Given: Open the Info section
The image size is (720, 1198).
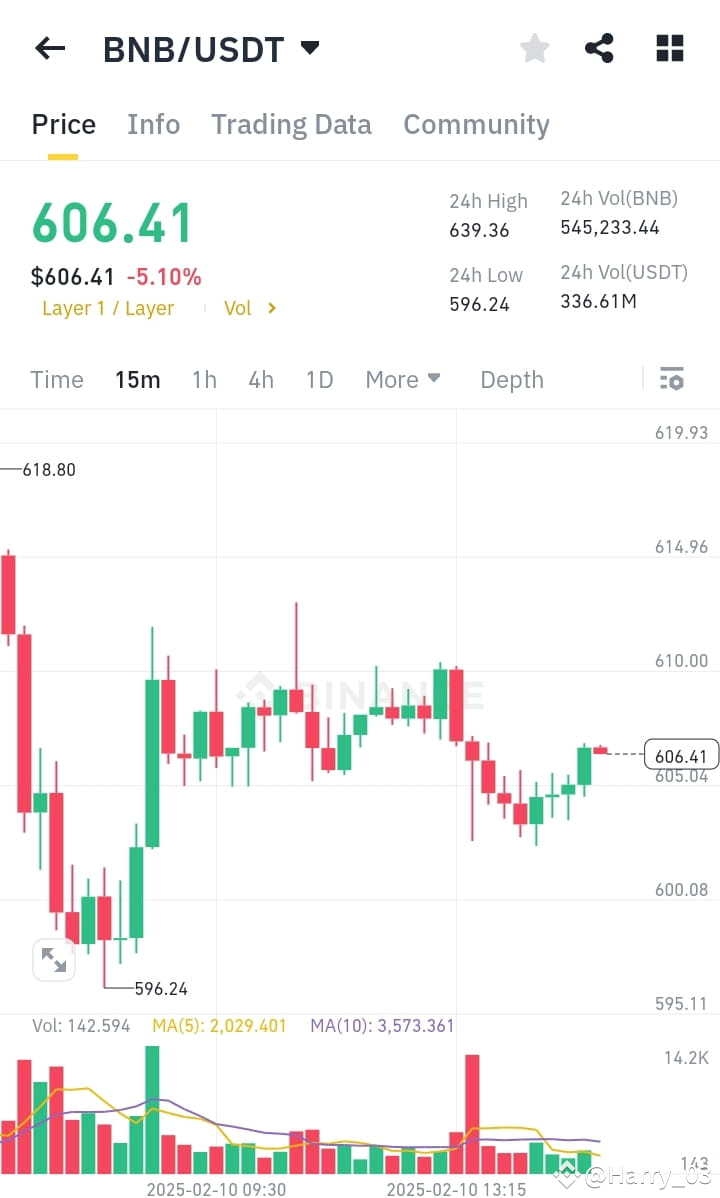Looking at the screenshot, I should coord(153,124).
